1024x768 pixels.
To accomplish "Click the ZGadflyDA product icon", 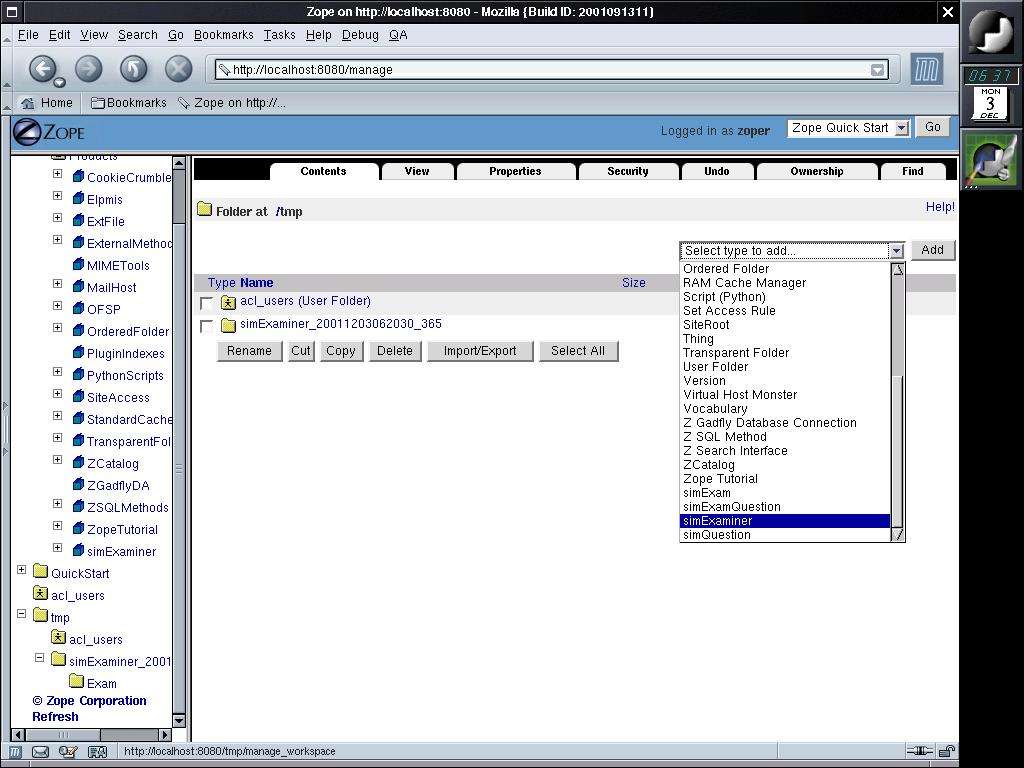I will coord(78,485).
